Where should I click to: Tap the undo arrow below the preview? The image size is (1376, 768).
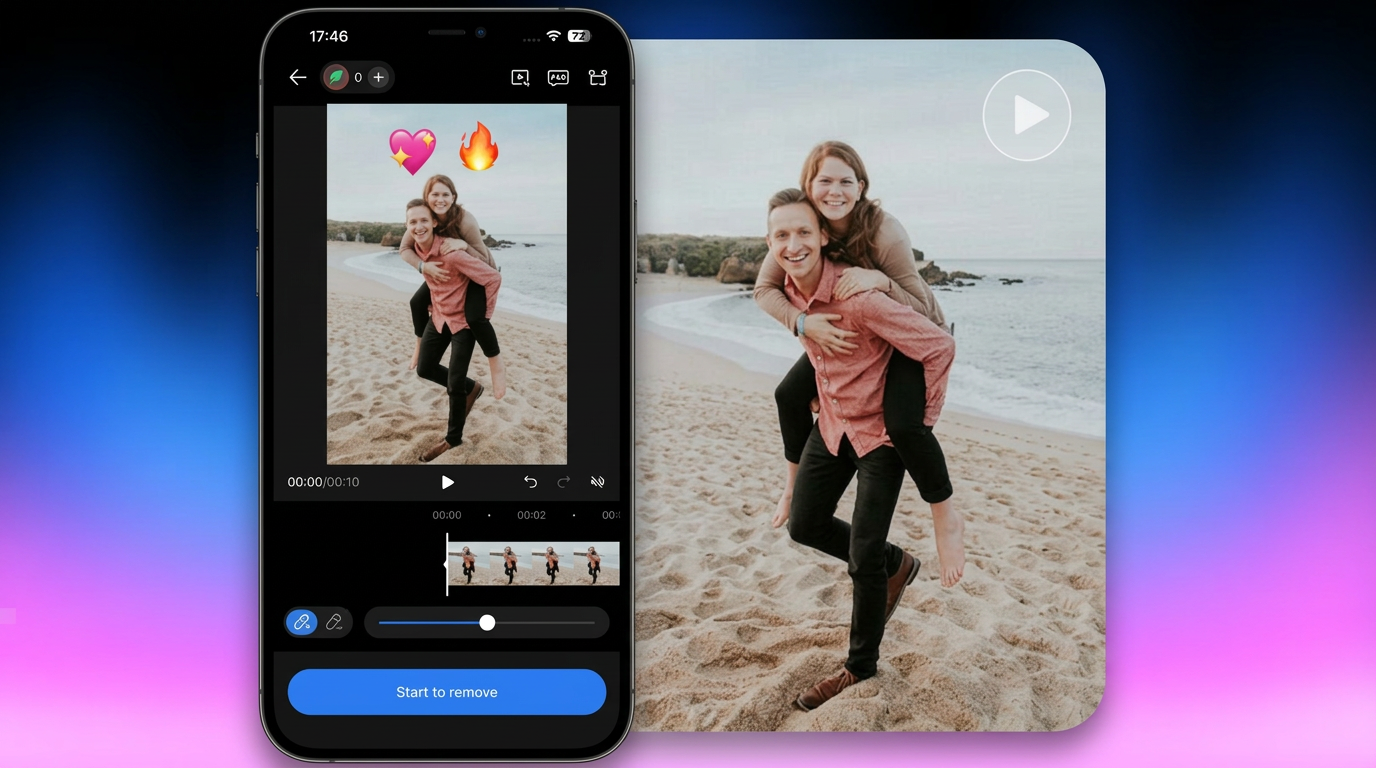click(x=530, y=482)
